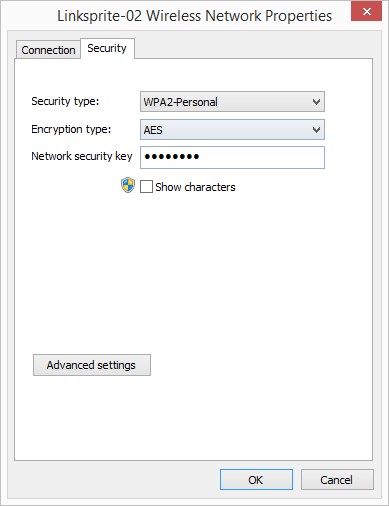Click the Encryption type label
The width and height of the screenshot is (389, 506).
71,129
